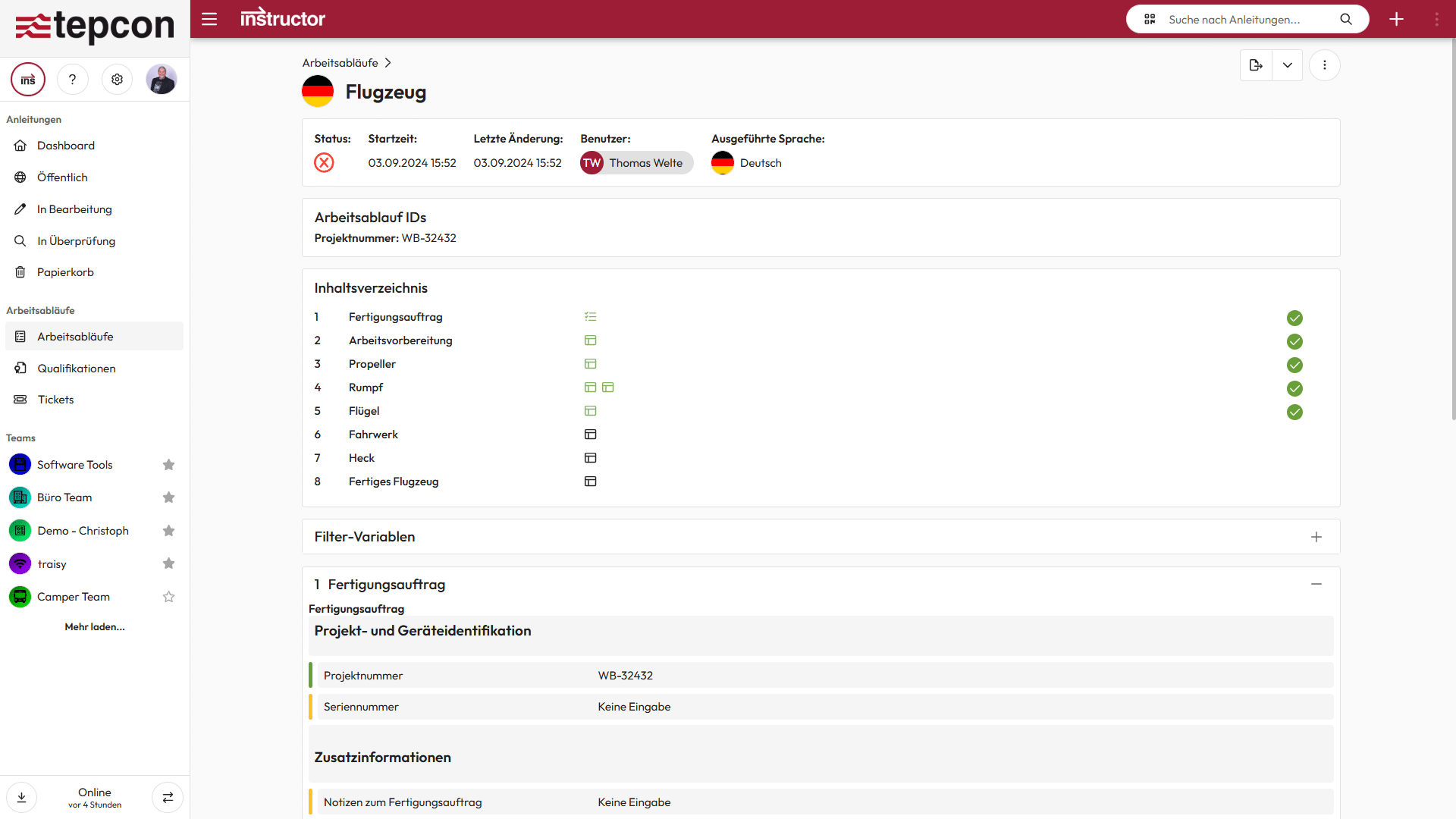The height and width of the screenshot is (819, 1456).
Task: Open Dashboard in the sidebar
Action: coord(66,146)
